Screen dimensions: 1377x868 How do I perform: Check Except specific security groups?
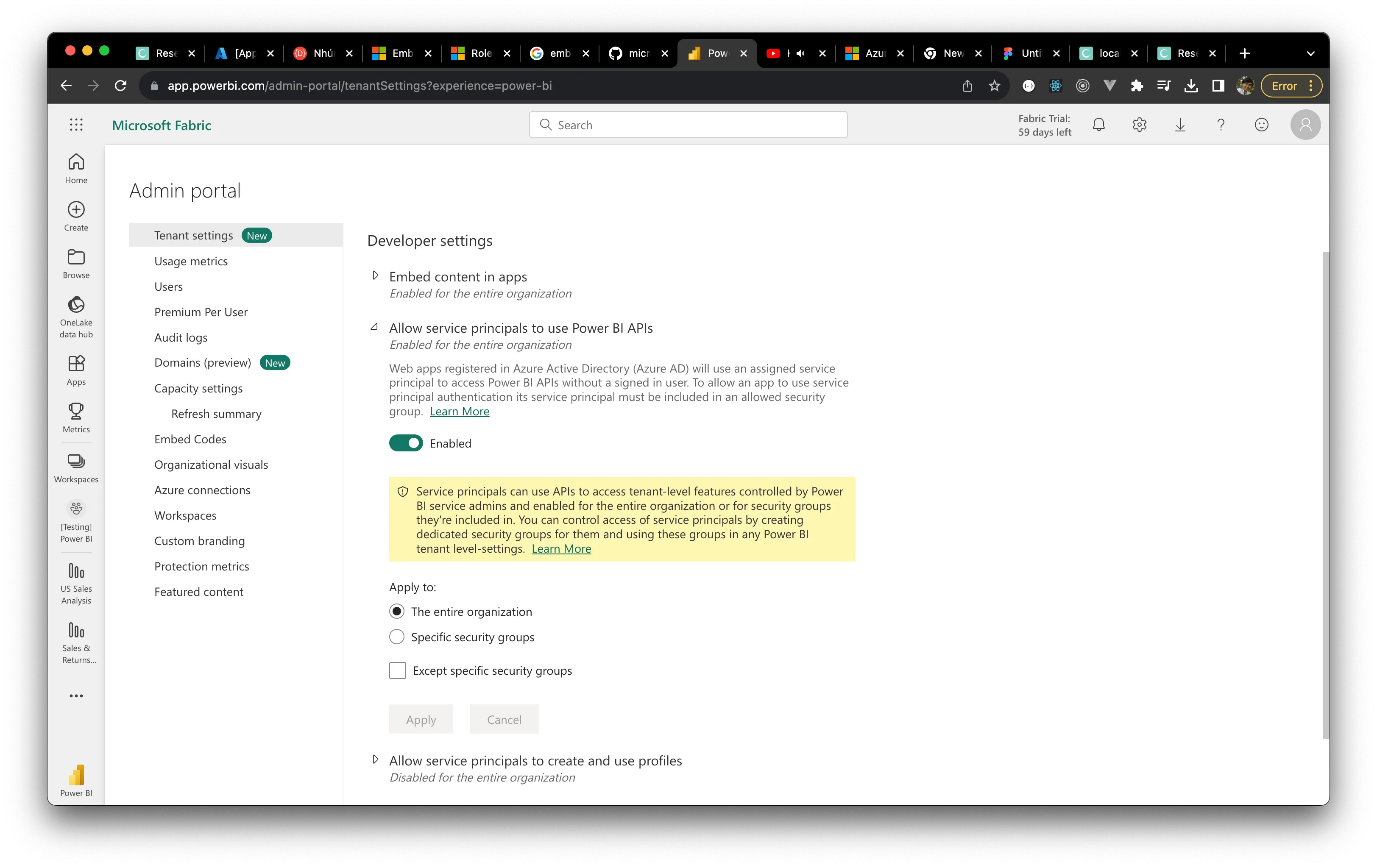coord(397,670)
